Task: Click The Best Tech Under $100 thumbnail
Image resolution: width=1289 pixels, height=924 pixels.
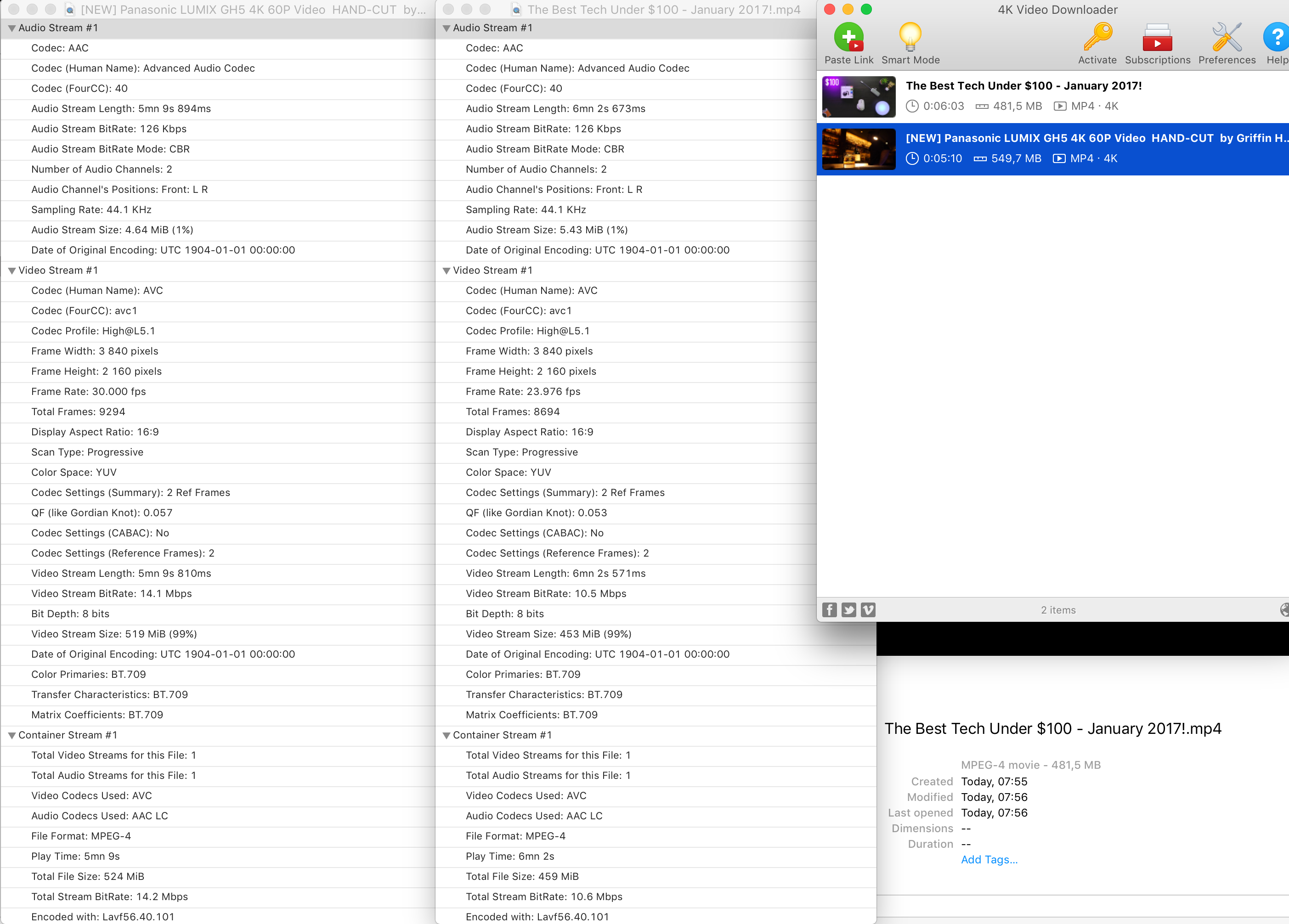Action: tap(859, 96)
